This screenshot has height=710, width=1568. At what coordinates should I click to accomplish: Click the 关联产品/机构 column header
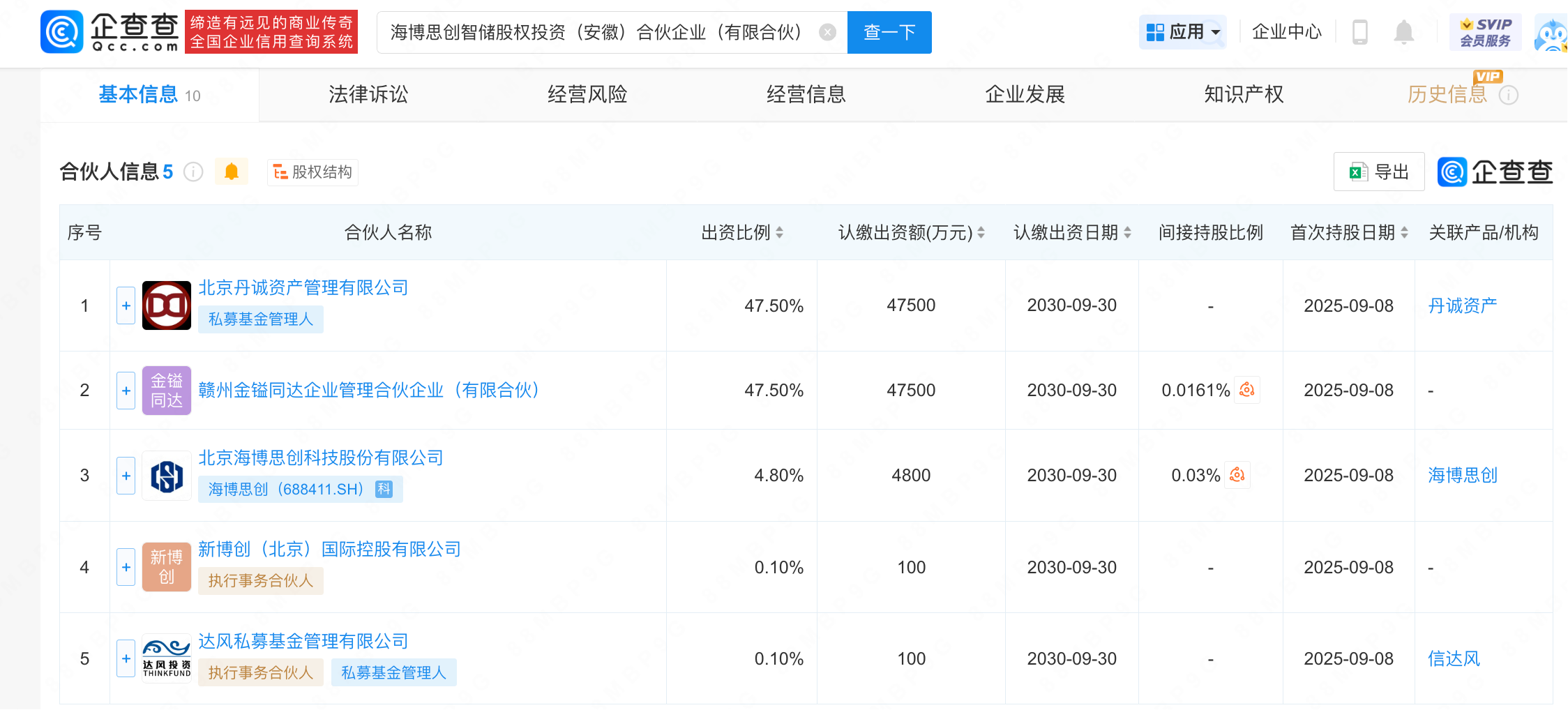(x=1484, y=232)
